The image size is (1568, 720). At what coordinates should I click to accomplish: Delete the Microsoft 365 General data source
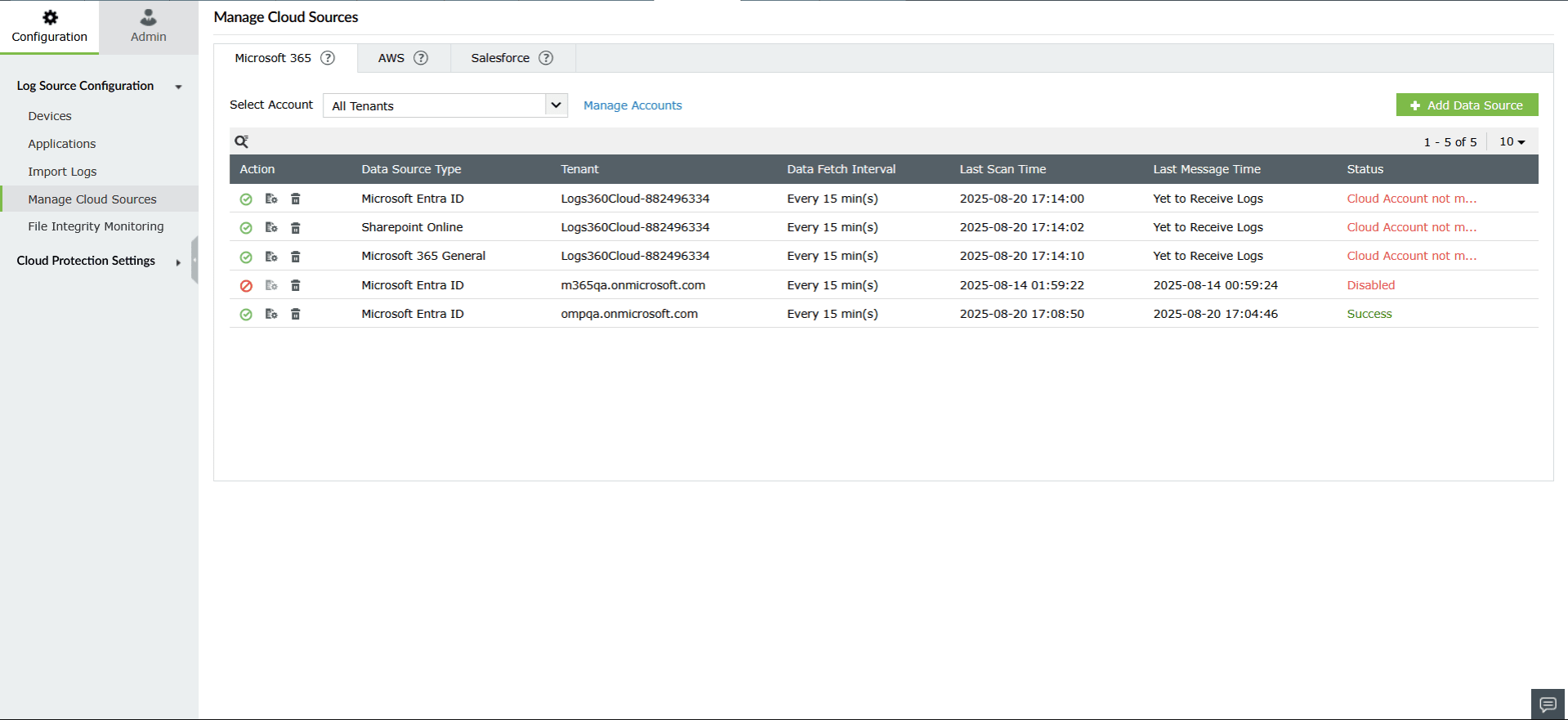tap(296, 257)
